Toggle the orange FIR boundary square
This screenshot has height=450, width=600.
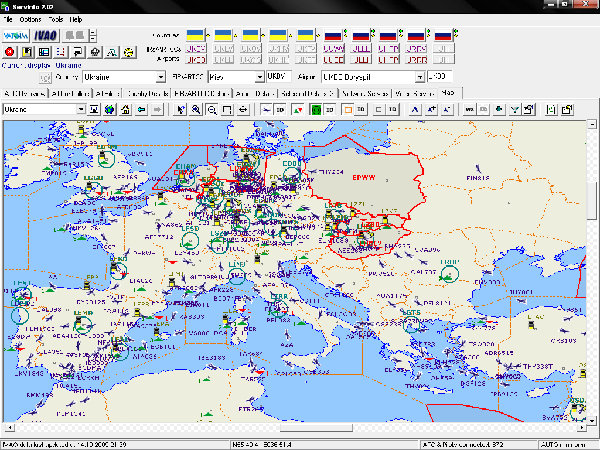point(347,109)
